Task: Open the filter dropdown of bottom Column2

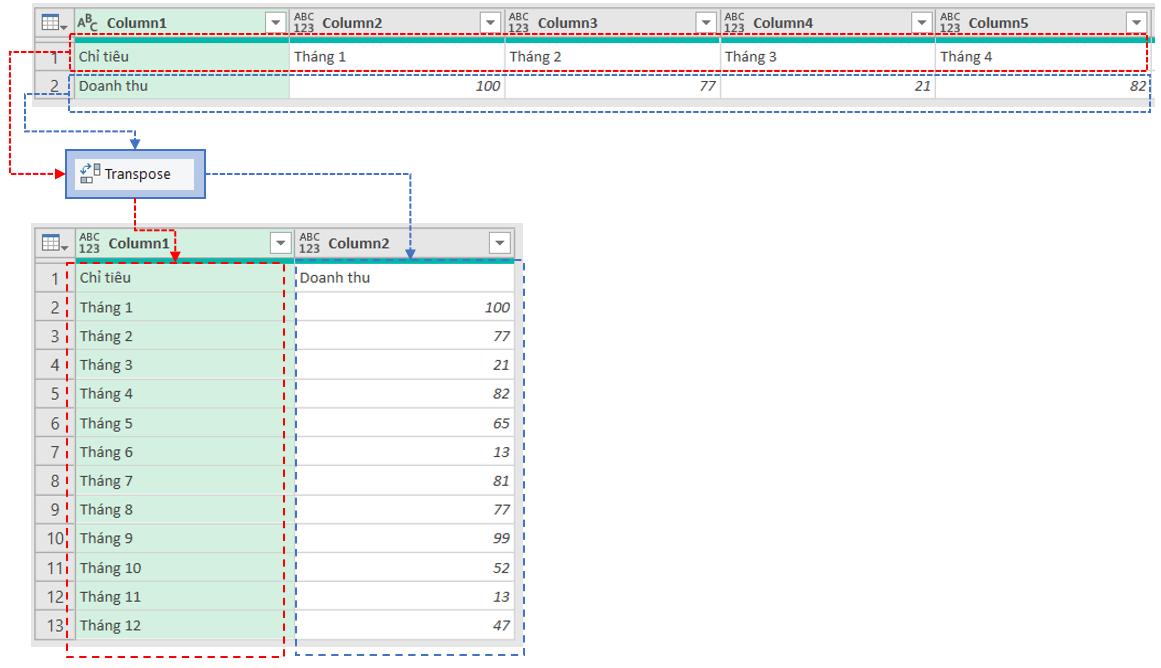Action: (500, 243)
